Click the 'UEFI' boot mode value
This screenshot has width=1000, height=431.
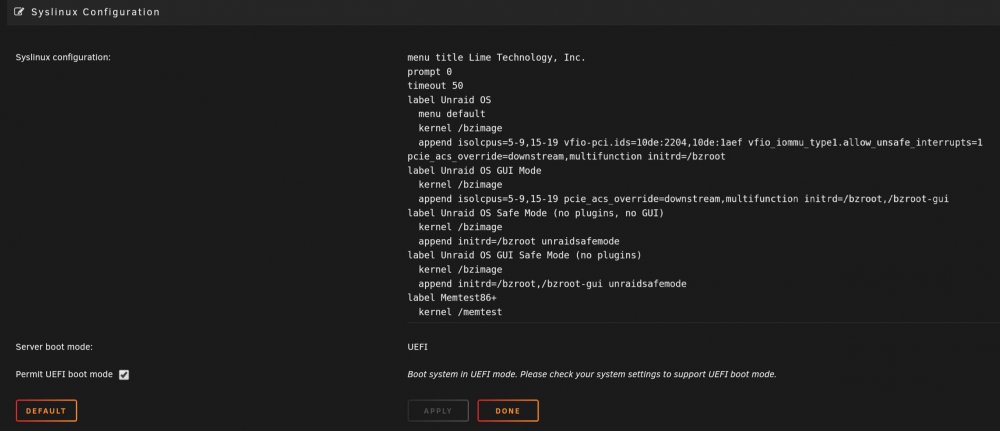pos(418,347)
